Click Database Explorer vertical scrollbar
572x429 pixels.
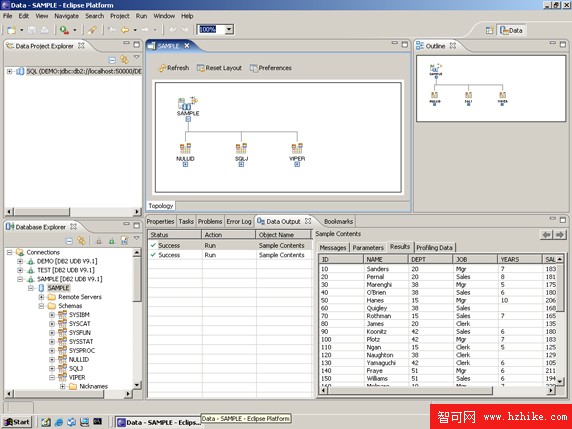(137, 279)
